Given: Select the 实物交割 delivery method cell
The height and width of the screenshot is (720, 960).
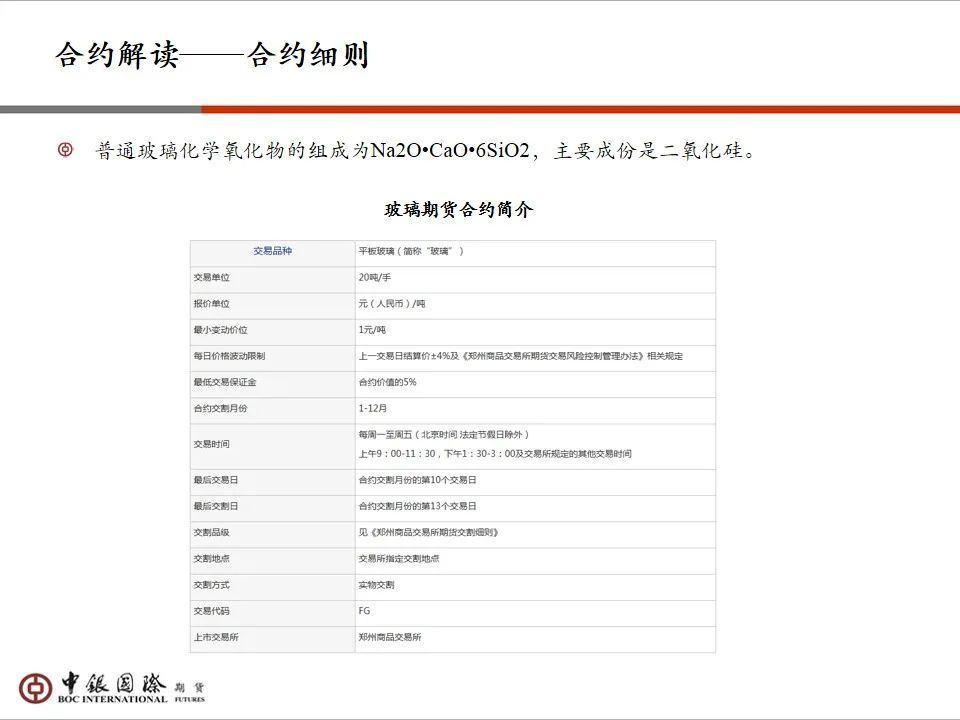Looking at the screenshot, I should pyautogui.click(x=377, y=584).
